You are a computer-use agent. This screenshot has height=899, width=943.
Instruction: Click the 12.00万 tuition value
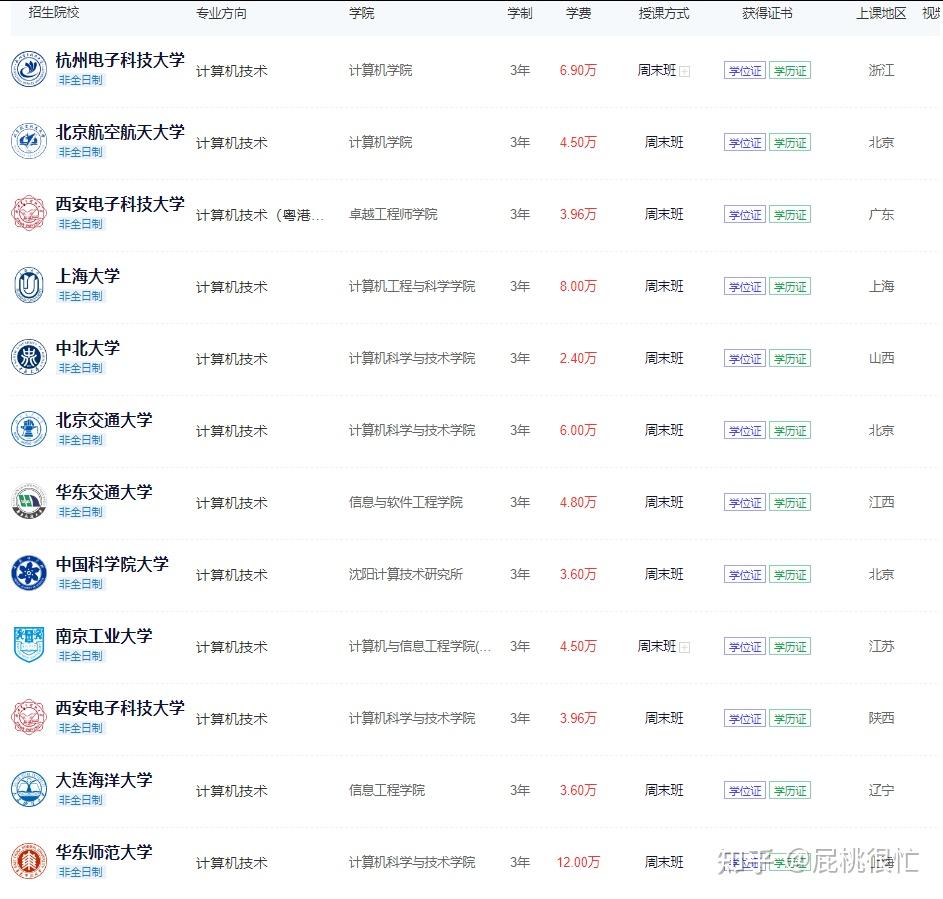pos(578,862)
